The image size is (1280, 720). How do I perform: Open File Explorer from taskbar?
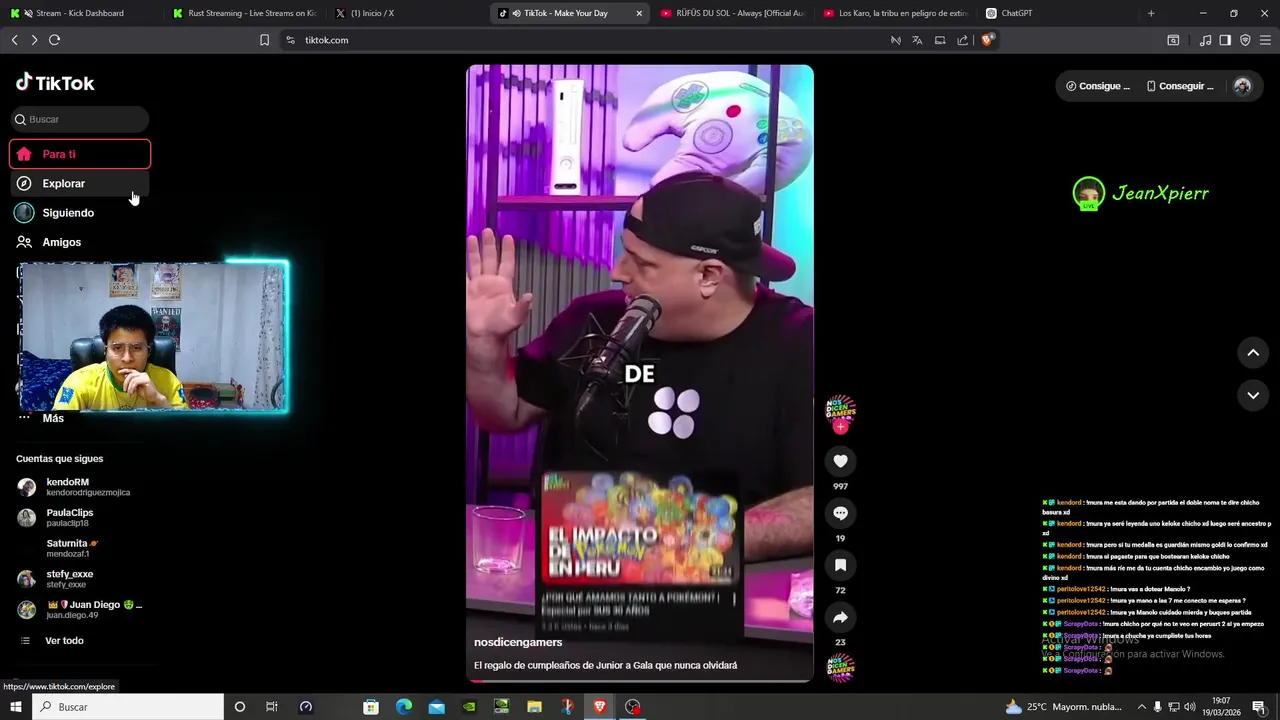[x=534, y=707]
